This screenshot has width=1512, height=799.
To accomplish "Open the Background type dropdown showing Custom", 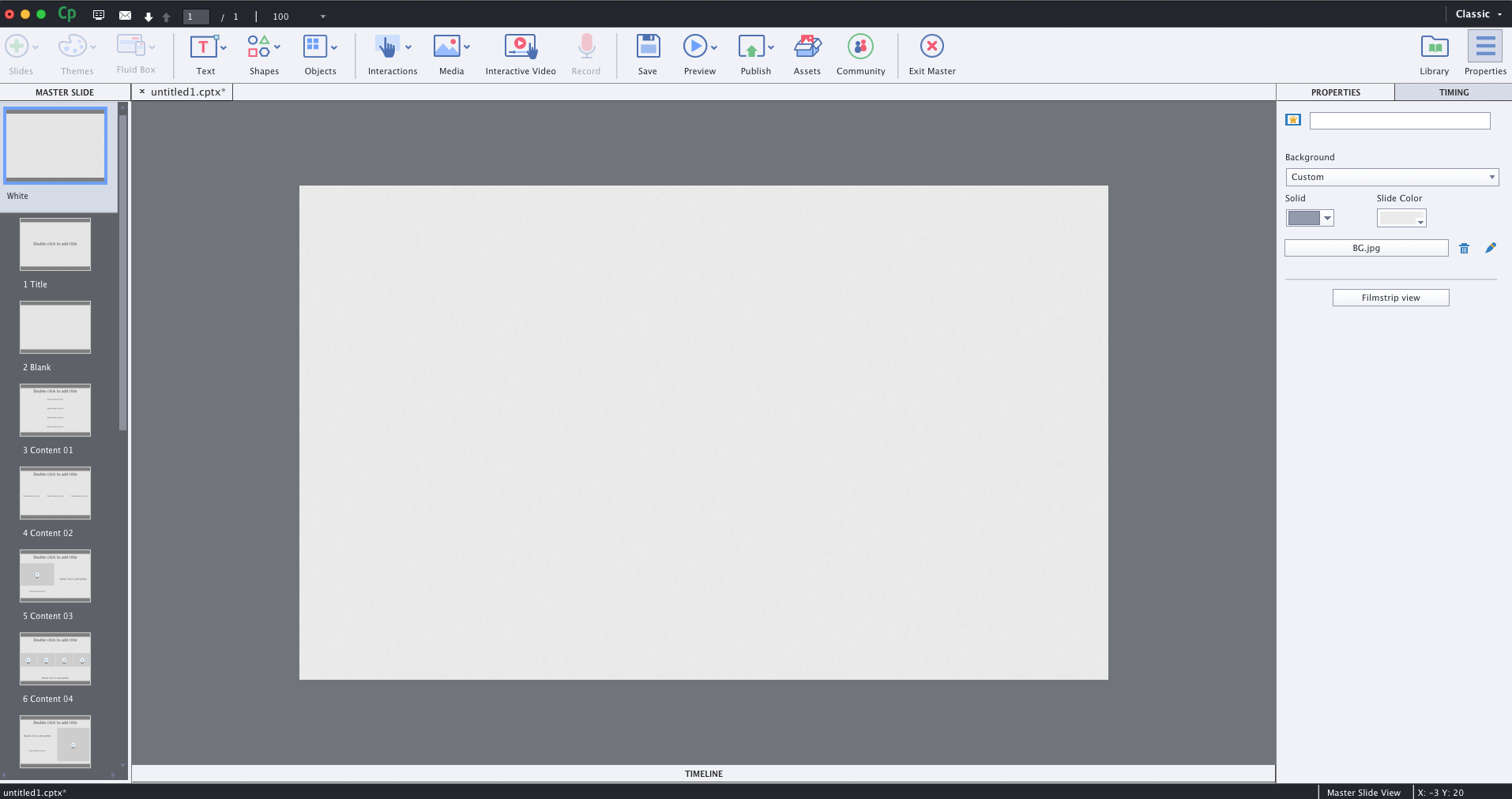I will [1391, 177].
